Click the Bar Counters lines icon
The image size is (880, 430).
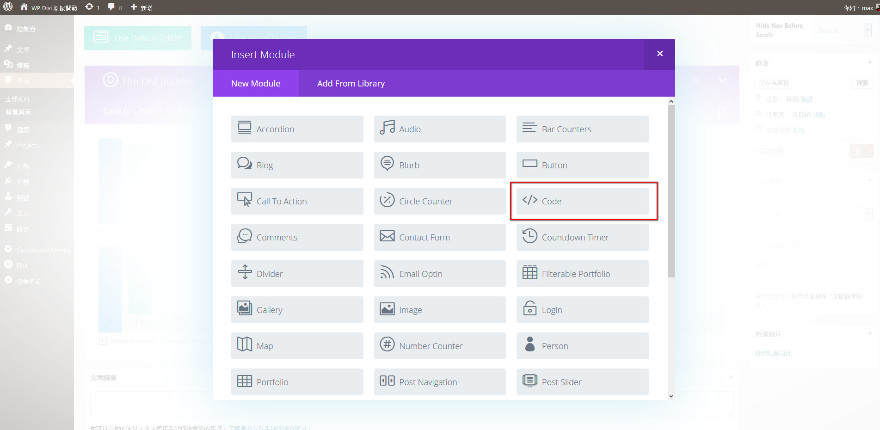tap(530, 128)
